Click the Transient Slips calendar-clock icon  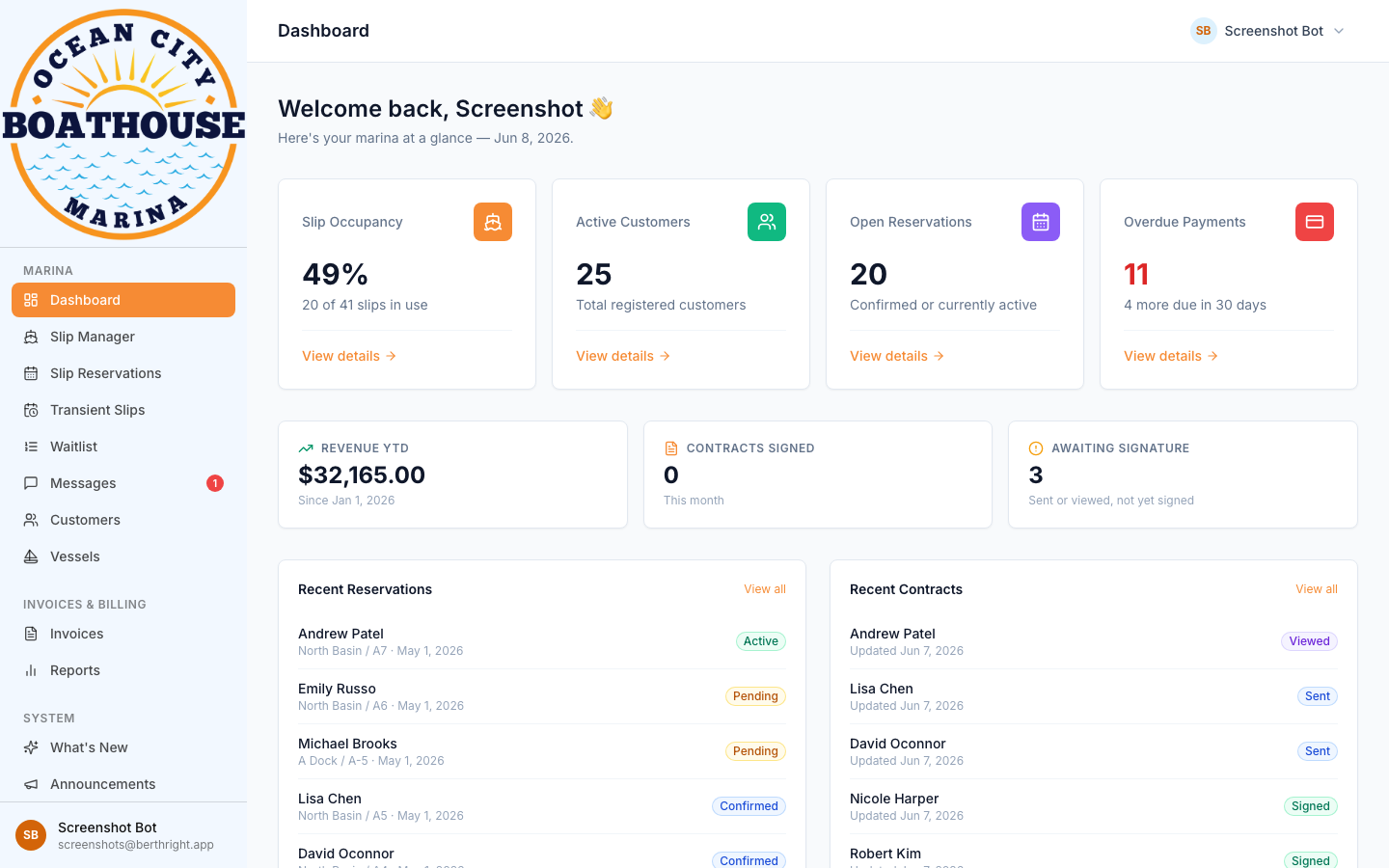coord(31,410)
